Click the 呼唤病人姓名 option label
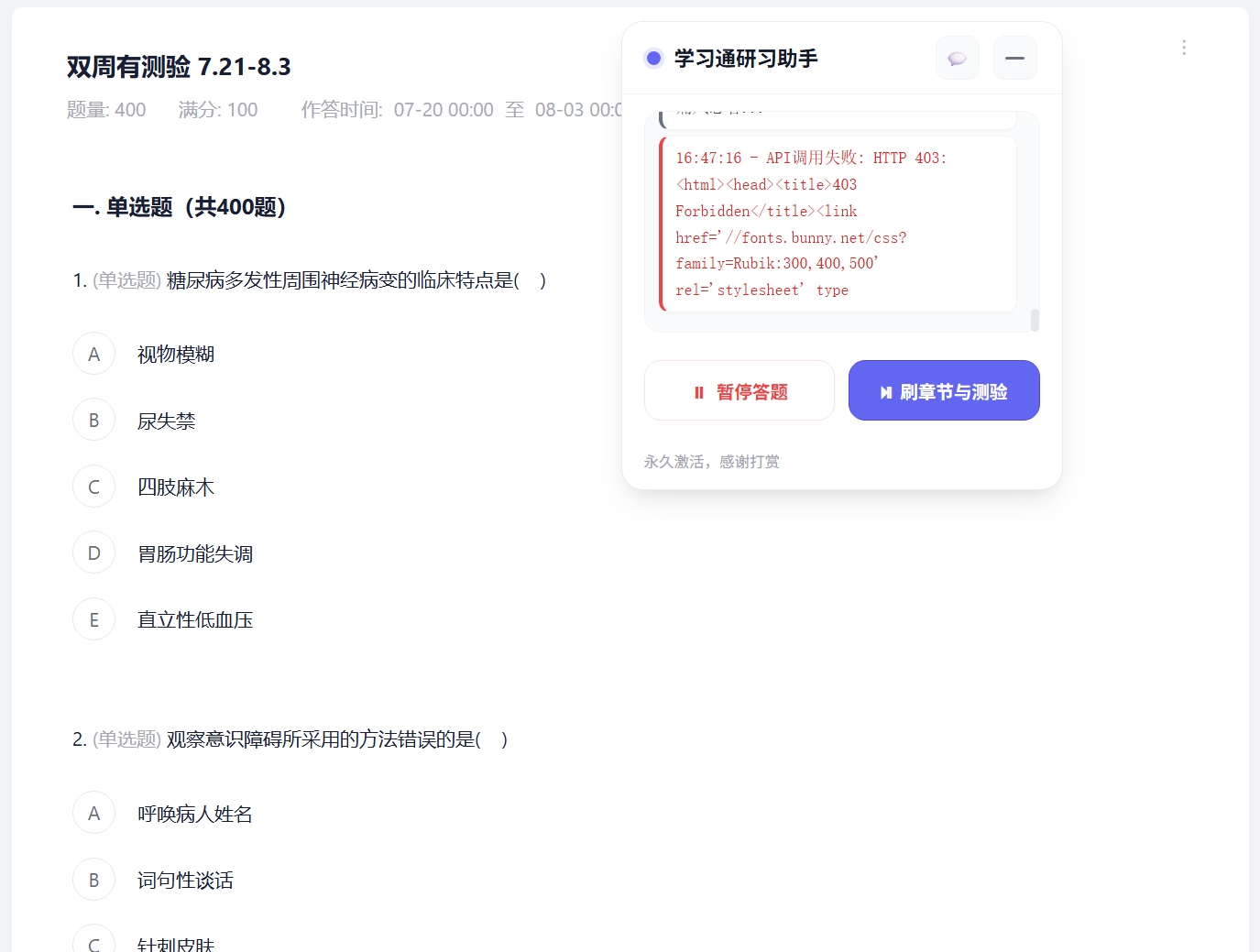This screenshot has width=1260, height=952. click(x=195, y=814)
